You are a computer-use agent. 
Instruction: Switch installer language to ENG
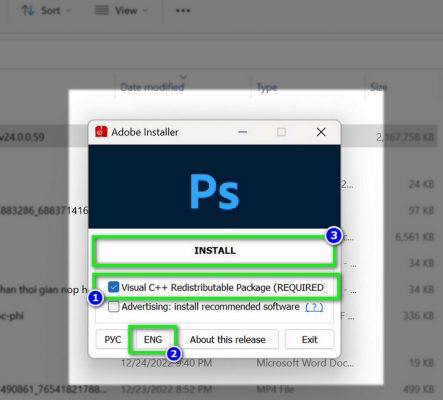153,339
